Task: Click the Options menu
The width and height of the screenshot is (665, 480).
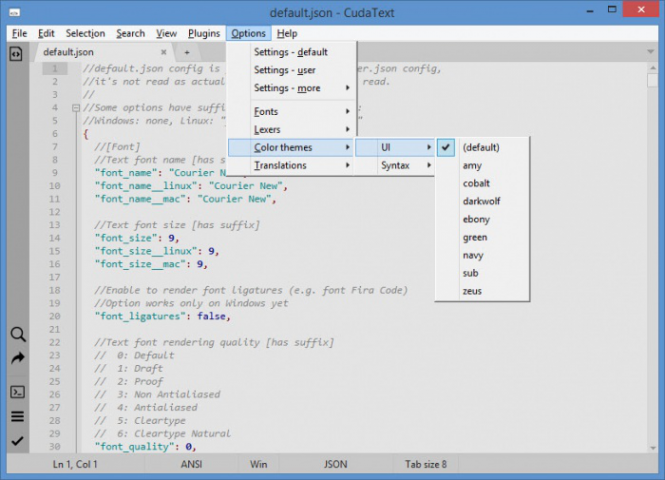Action: [248, 33]
